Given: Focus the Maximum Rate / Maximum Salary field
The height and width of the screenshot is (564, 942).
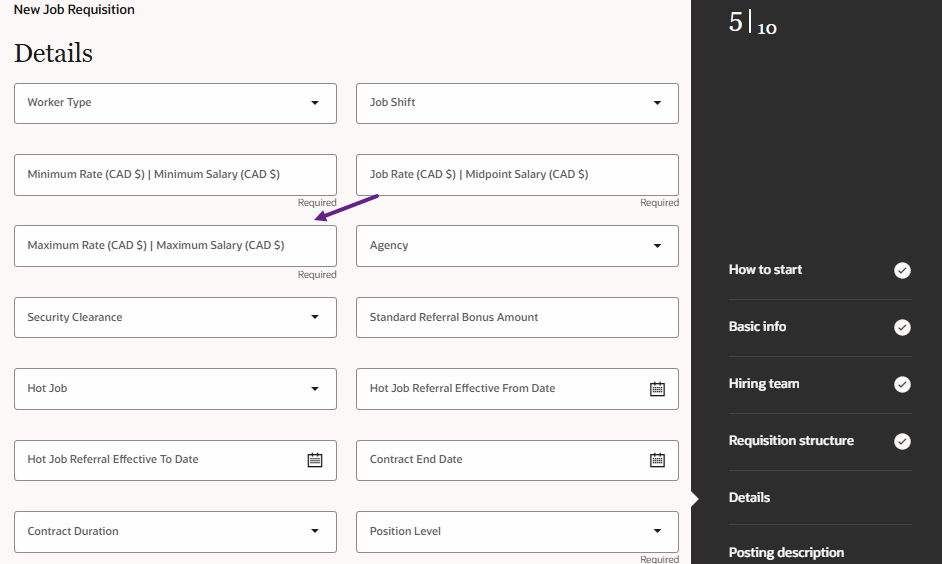Looking at the screenshot, I should click(x=175, y=246).
